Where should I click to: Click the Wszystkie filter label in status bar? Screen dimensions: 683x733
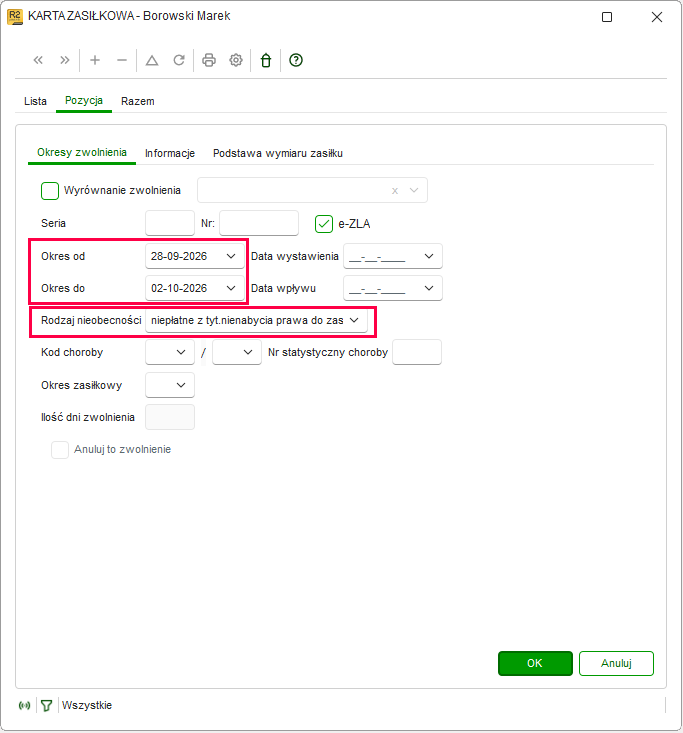(x=87, y=705)
